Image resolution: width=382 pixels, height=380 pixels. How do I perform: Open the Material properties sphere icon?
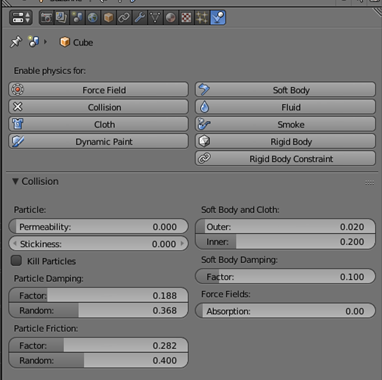(x=170, y=18)
